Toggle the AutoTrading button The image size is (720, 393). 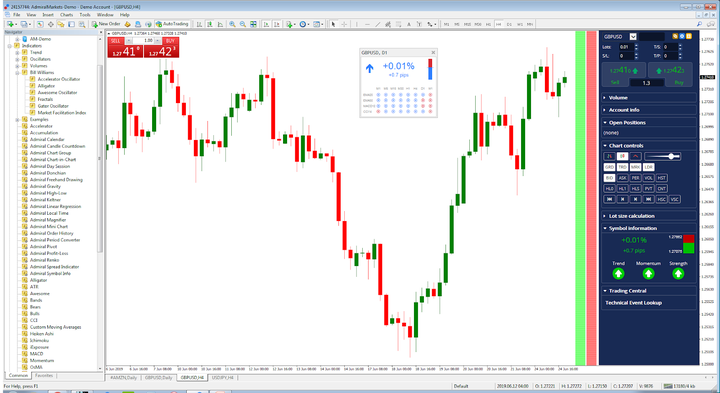(x=172, y=24)
